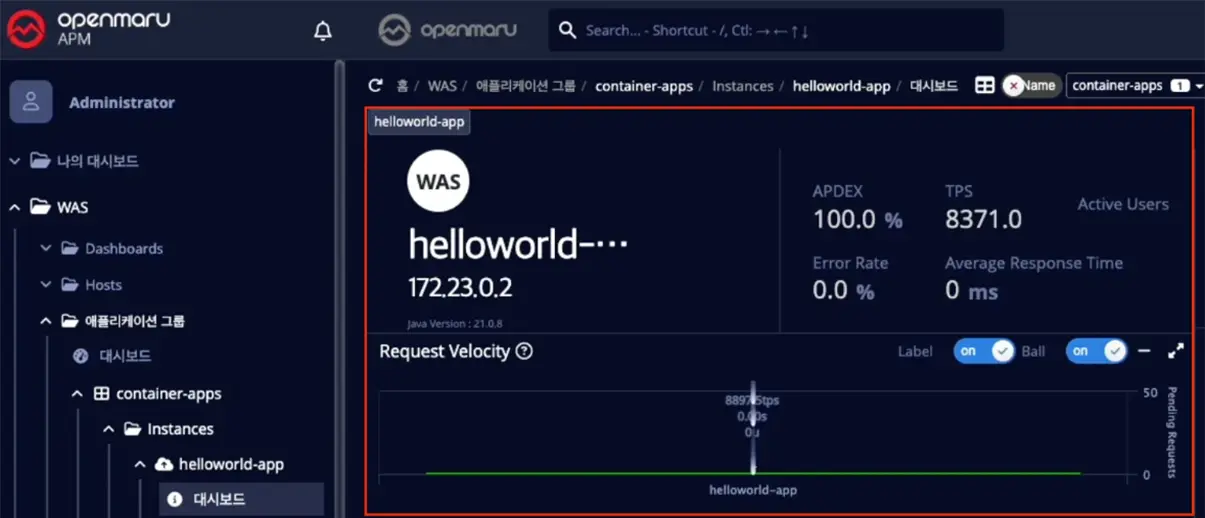Collapse the WAS tree node

click(x=15, y=208)
